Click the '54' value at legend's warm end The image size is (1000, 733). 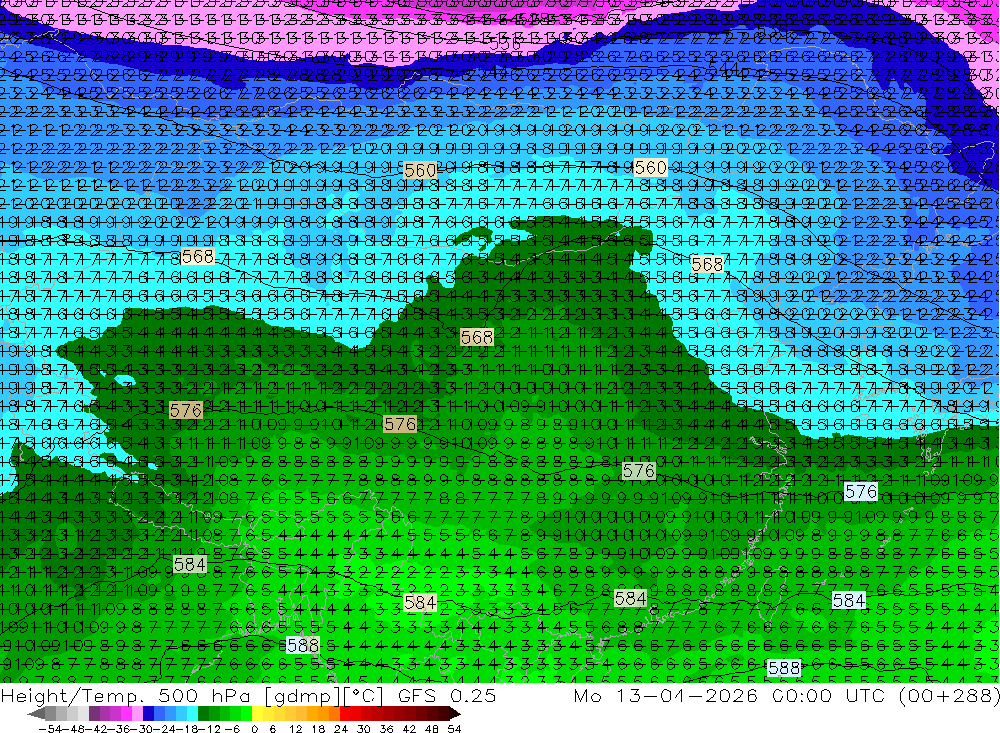coord(454,729)
